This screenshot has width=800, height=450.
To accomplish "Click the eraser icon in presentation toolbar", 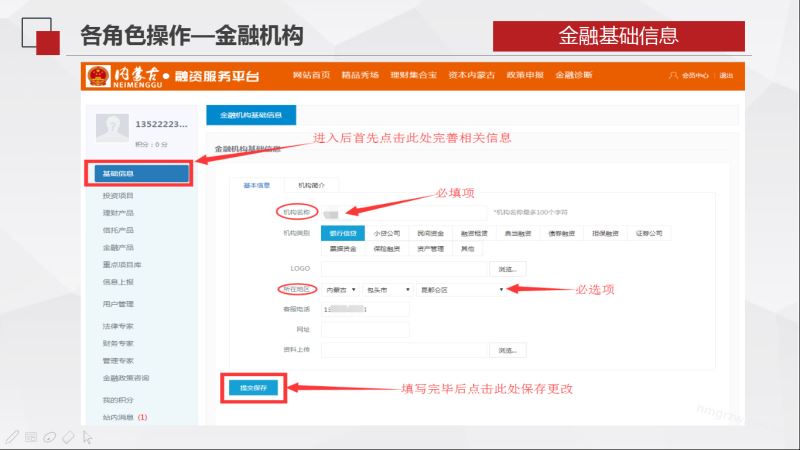I will pyautogui.click(x=68, y=437).
